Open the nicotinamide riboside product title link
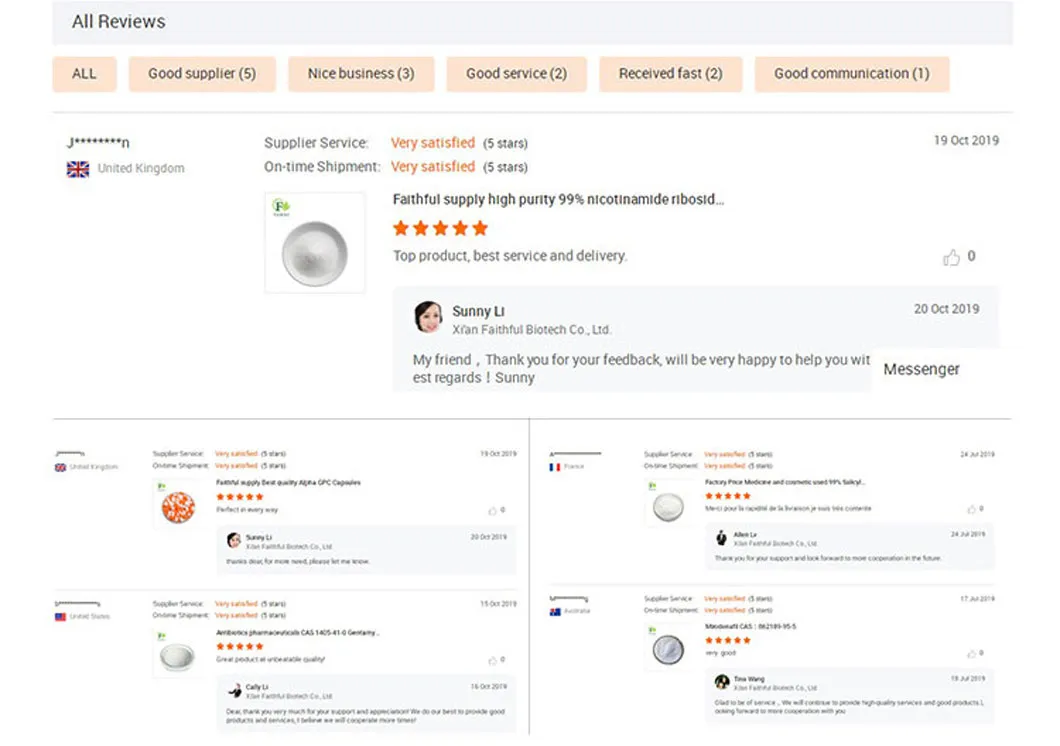This screenshot has width=1060, height=746. 558,200
